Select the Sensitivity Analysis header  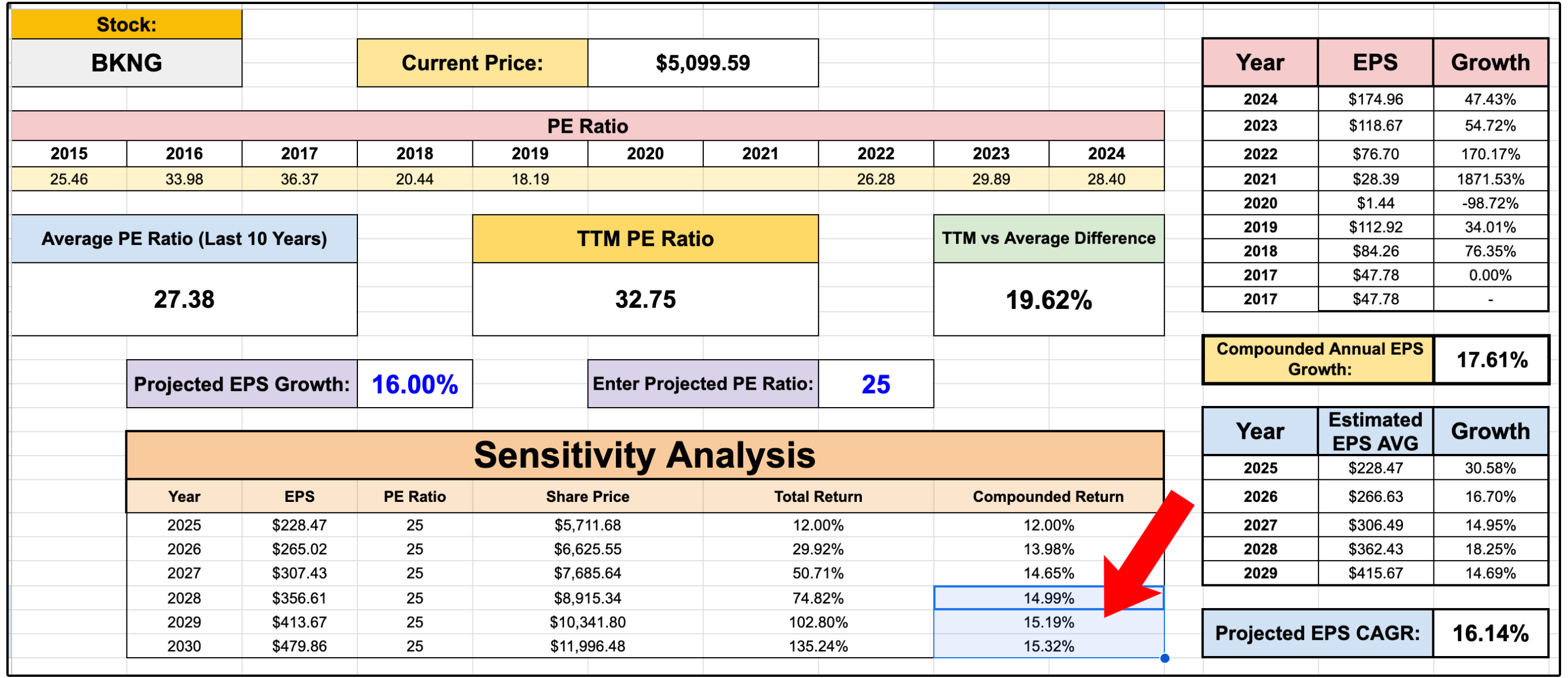pos(645,456)
